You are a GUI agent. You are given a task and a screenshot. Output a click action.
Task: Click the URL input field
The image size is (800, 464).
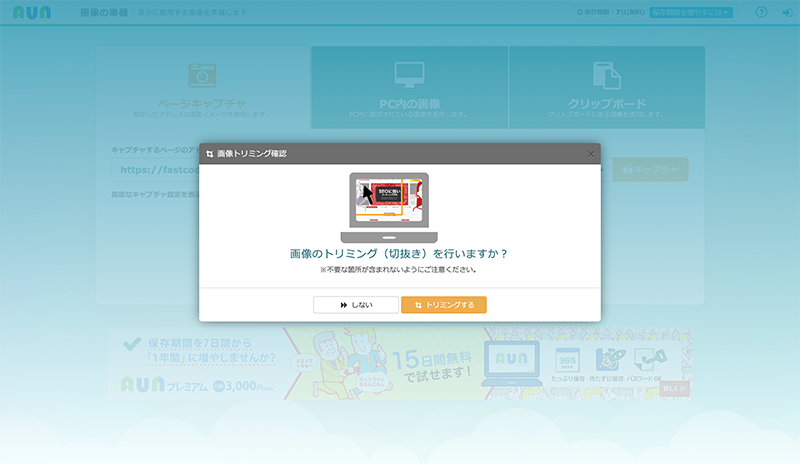[x=155, y=171]
